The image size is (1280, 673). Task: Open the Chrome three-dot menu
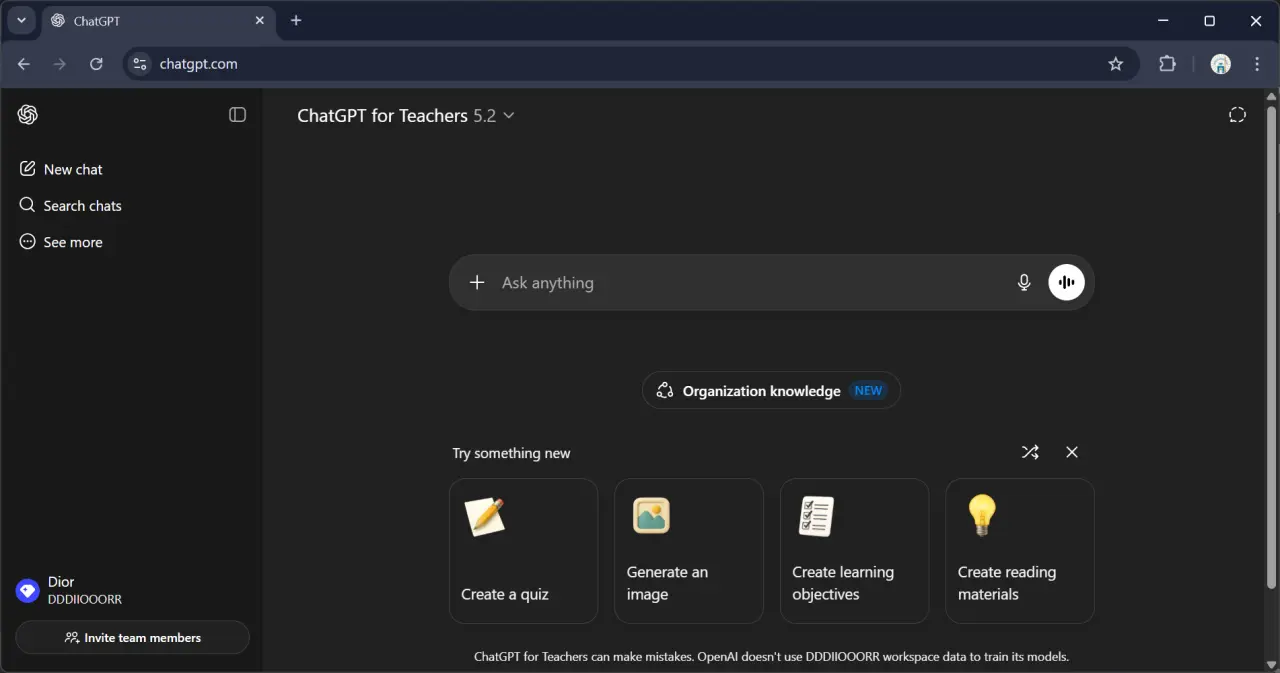pyautogui.click(x=1257, y=64)
